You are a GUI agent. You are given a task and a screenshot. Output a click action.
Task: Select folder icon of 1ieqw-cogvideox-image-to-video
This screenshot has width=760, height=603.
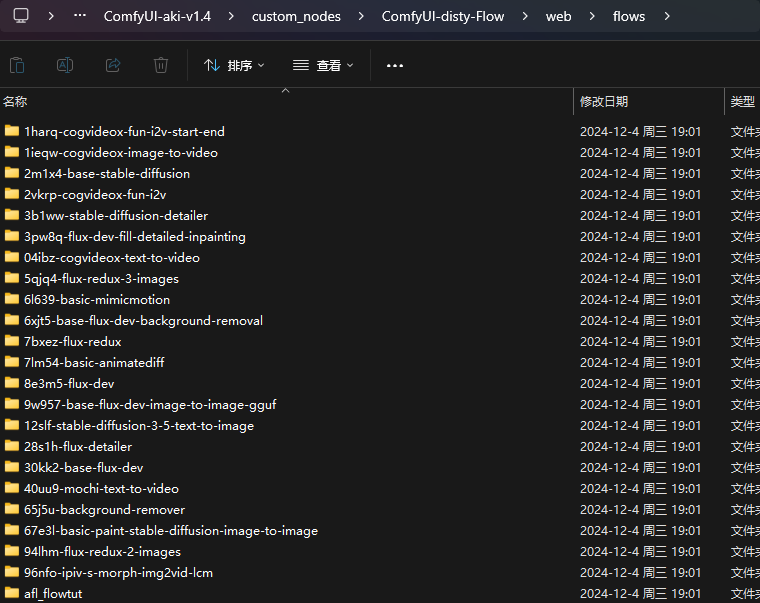click(x=12, y=152)
